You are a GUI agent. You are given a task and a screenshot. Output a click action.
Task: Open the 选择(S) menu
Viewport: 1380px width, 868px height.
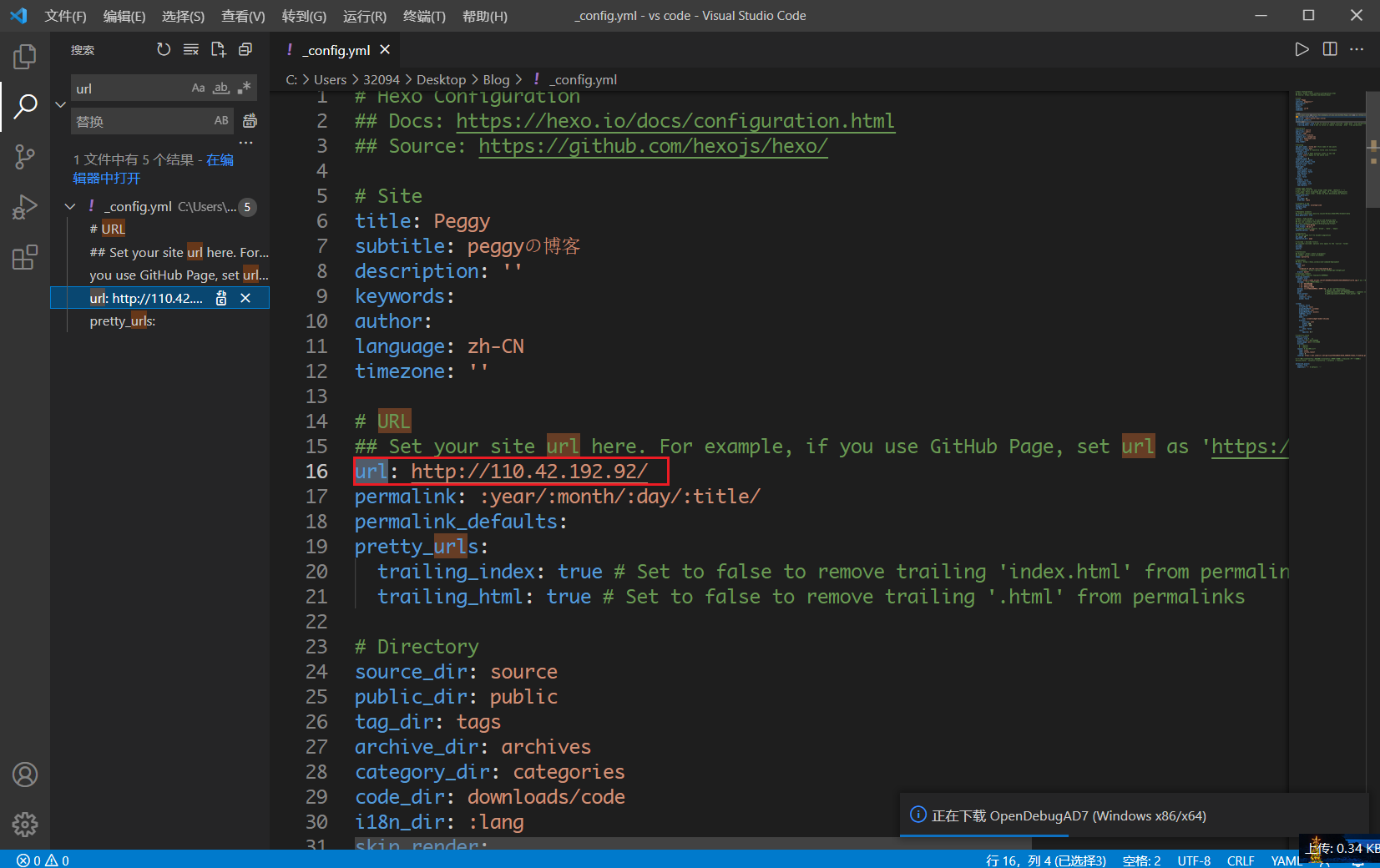click(x=183, y=16)
